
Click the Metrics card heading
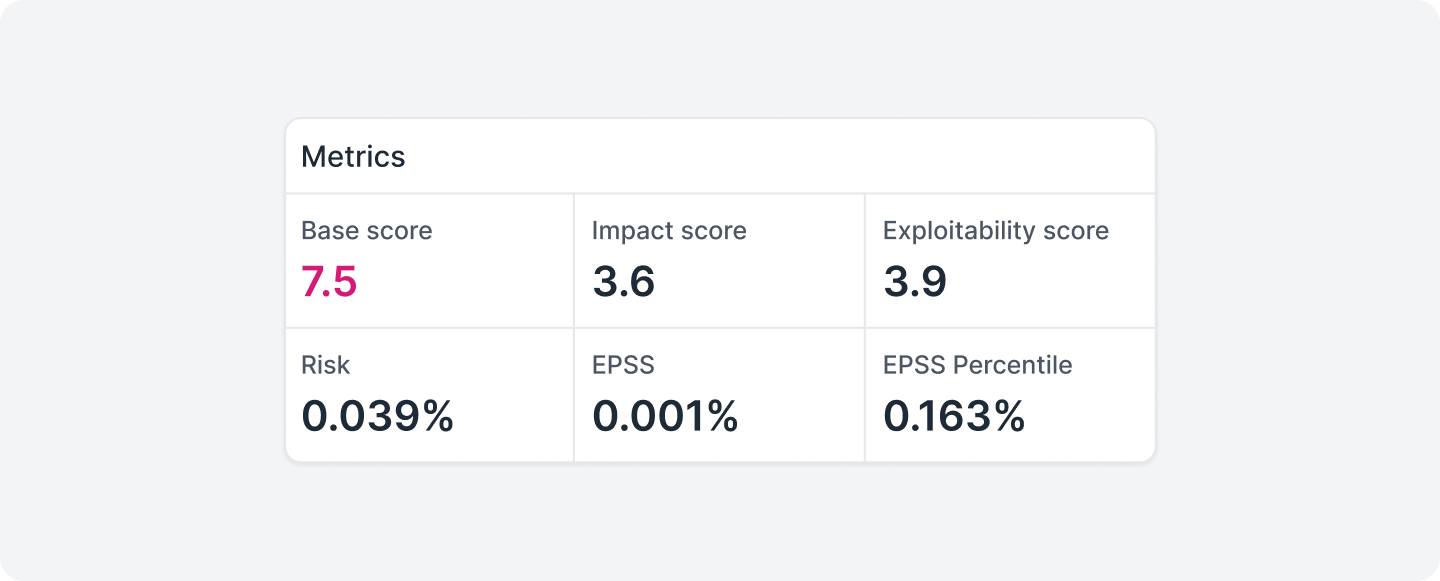pyautogui.click(x=353, y=157)
